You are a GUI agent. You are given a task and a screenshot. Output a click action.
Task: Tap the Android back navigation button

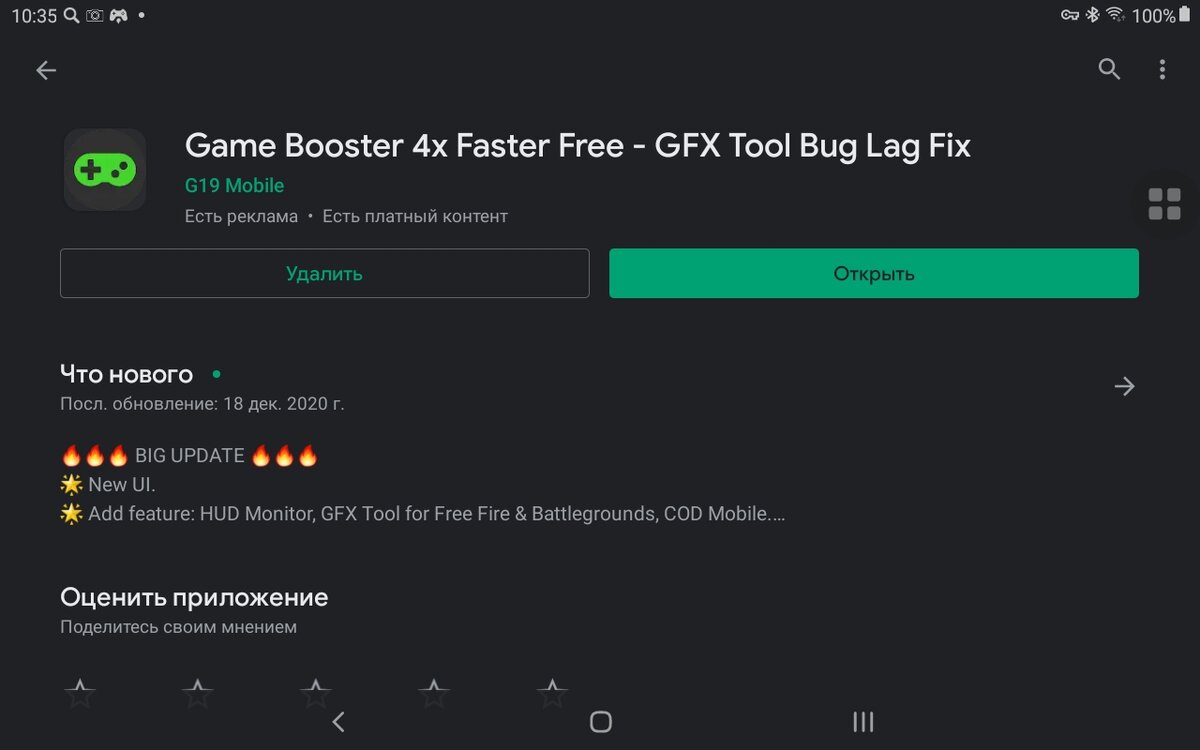coord(338,722)
